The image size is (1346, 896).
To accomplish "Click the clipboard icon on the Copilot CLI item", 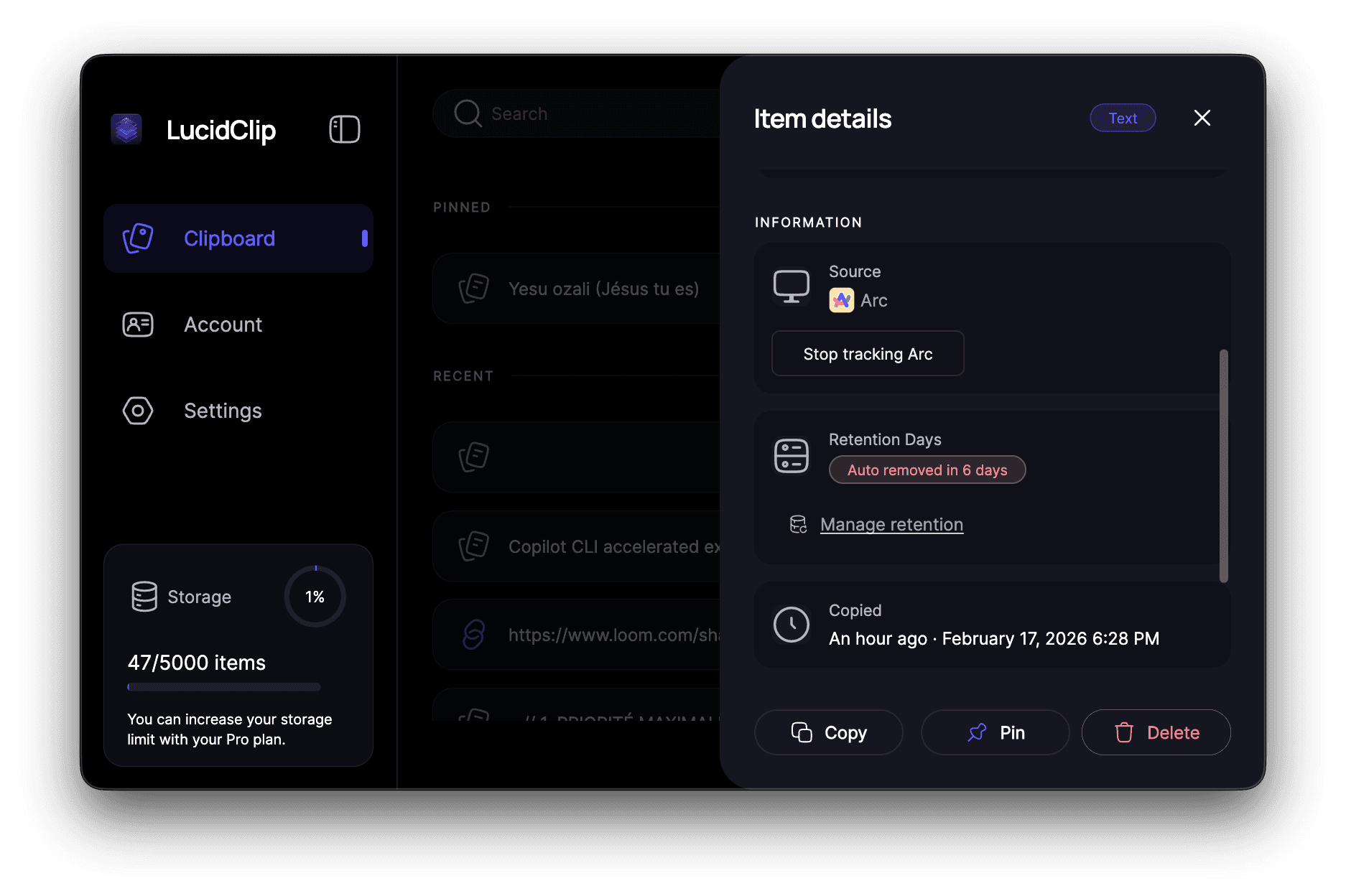I will pos(473,546).
